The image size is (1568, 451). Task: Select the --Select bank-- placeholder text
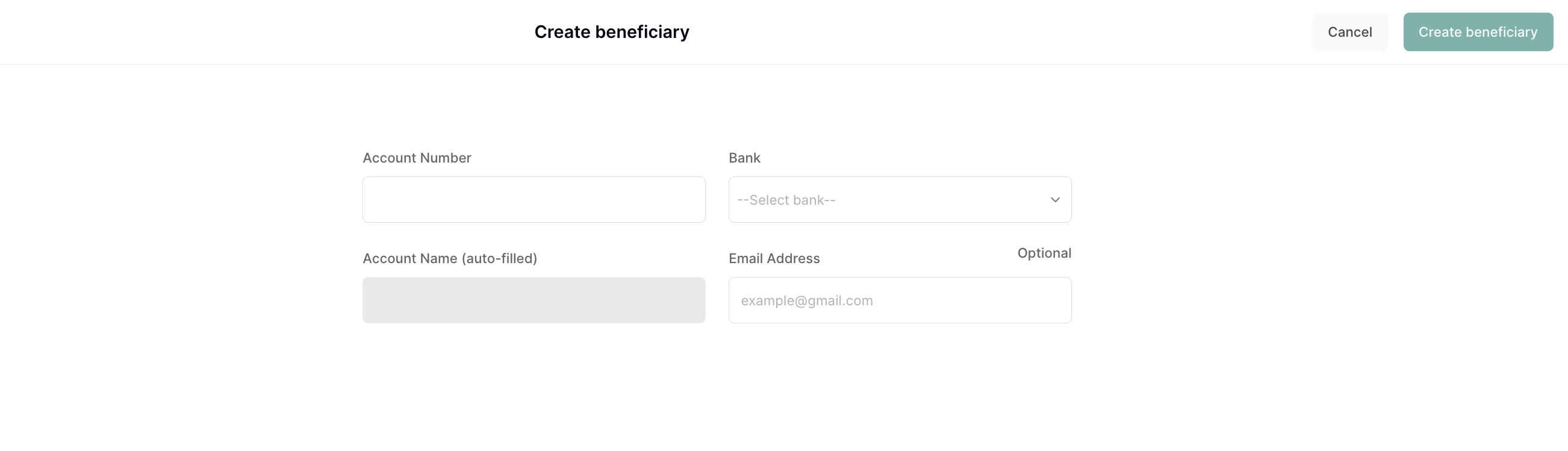point(786,201)
